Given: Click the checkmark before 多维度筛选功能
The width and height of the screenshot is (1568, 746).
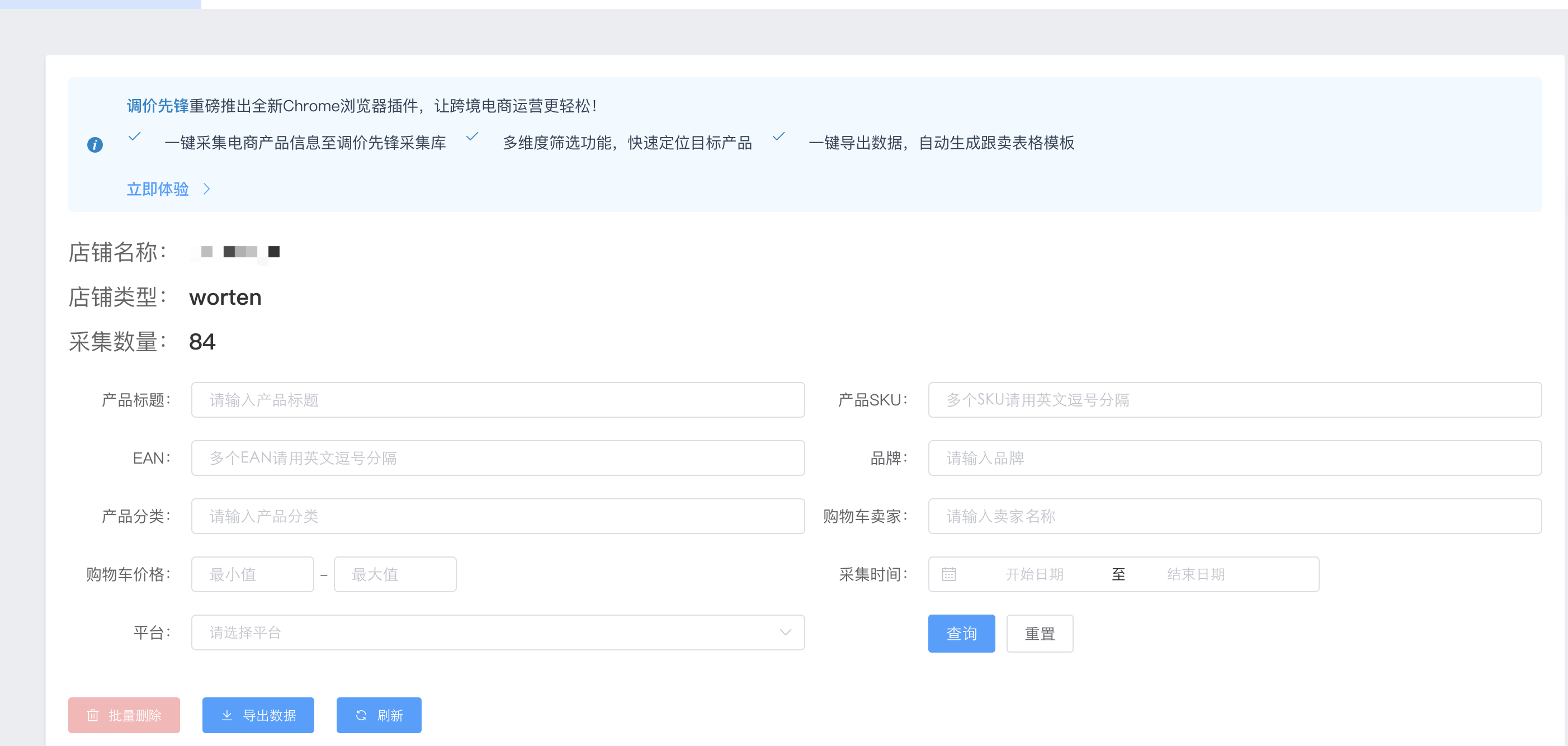Looking at the screenshot, I should pos(473,138).
